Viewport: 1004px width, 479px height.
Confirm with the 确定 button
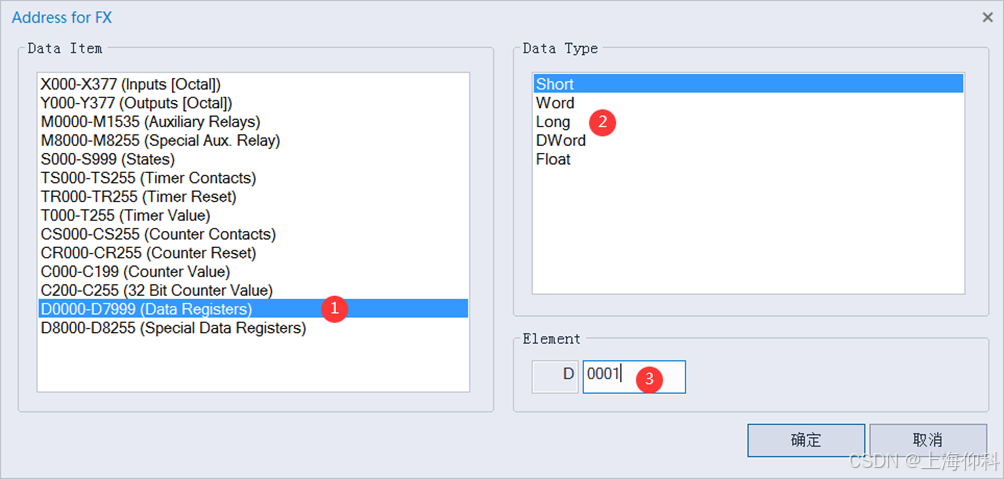coord(805,440)
